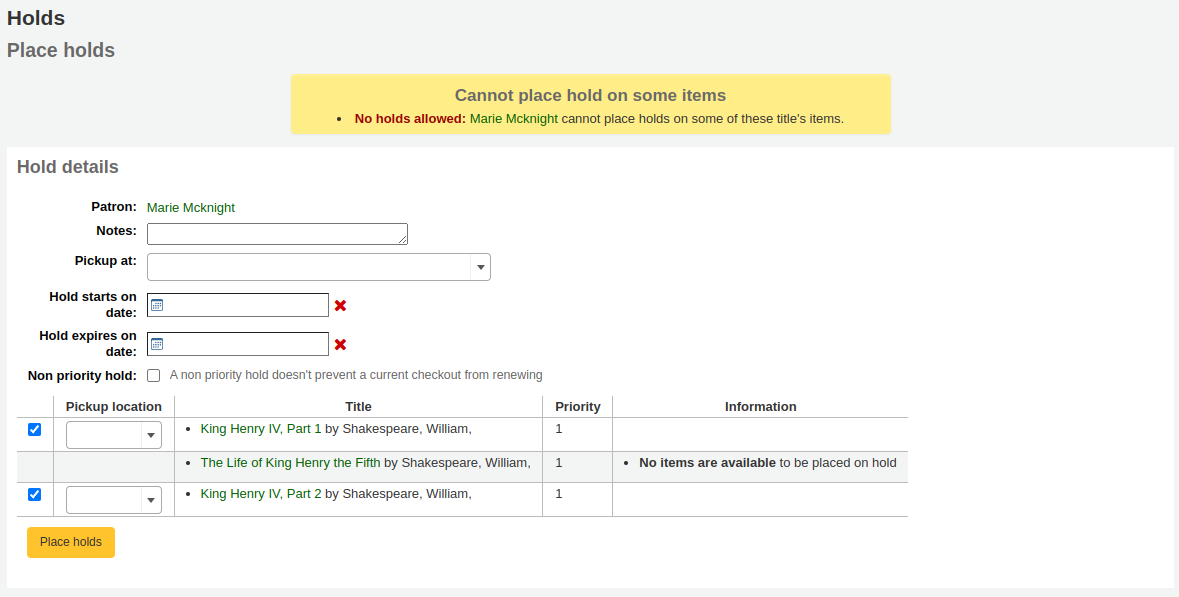1179x597 pixels.
Task: Open the Pickup at dropdown
Action: pos(319,267)
